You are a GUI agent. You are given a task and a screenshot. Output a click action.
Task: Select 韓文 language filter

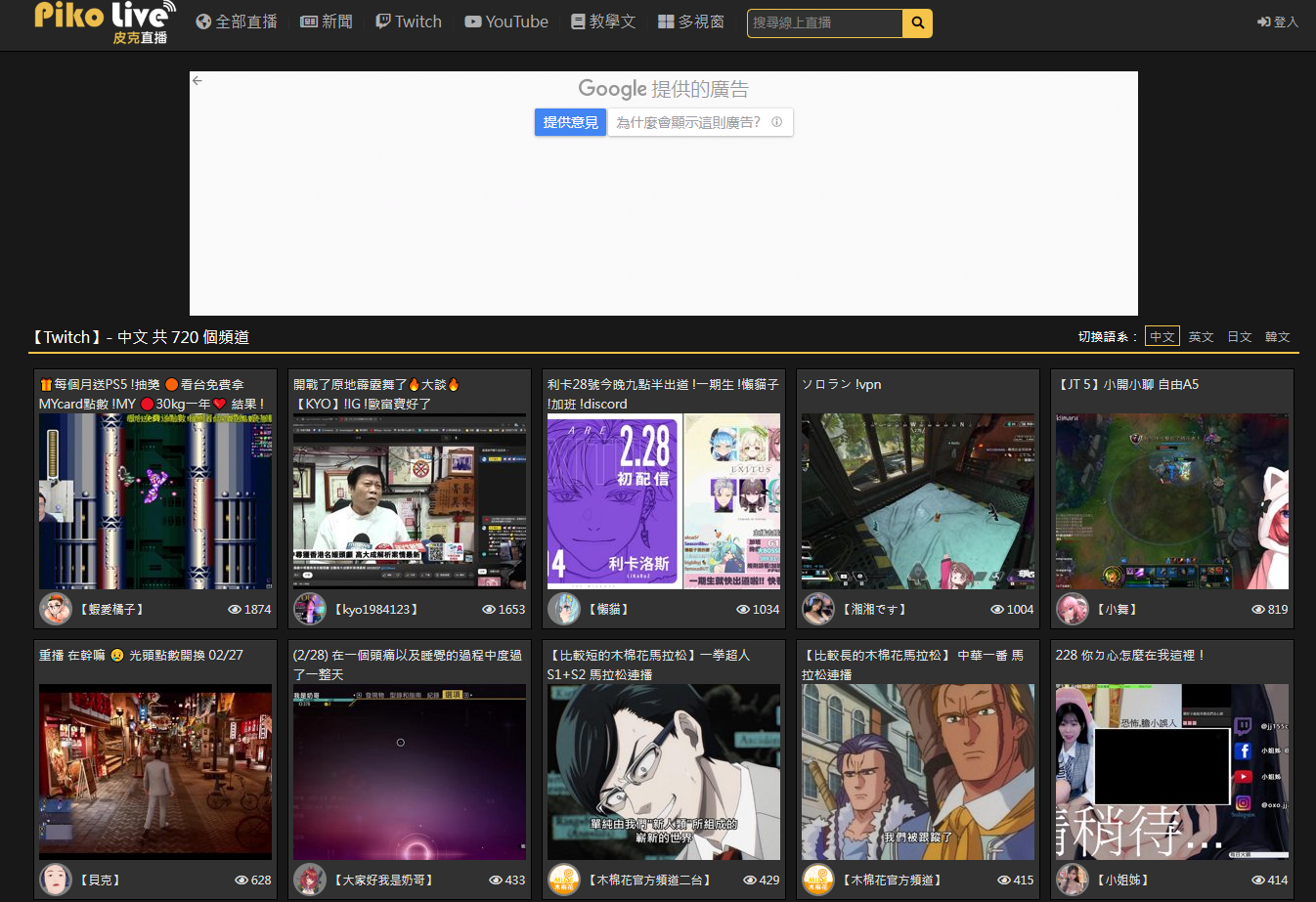click(x=1278, y=336)
